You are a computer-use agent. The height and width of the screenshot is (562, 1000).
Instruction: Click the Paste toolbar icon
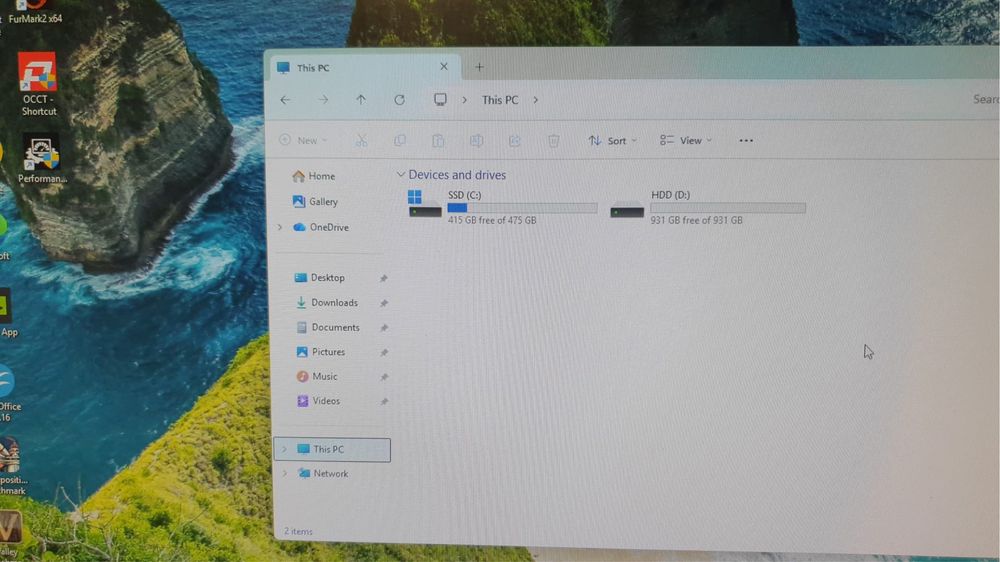[x=438, y=140]
